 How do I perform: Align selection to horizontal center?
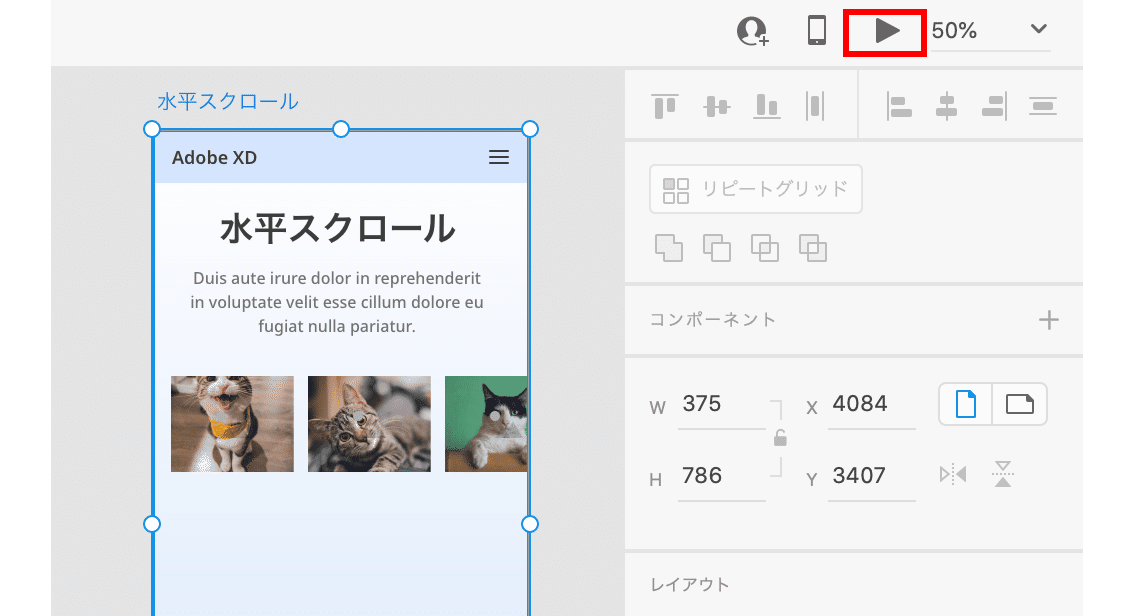(x=946, y=106)
